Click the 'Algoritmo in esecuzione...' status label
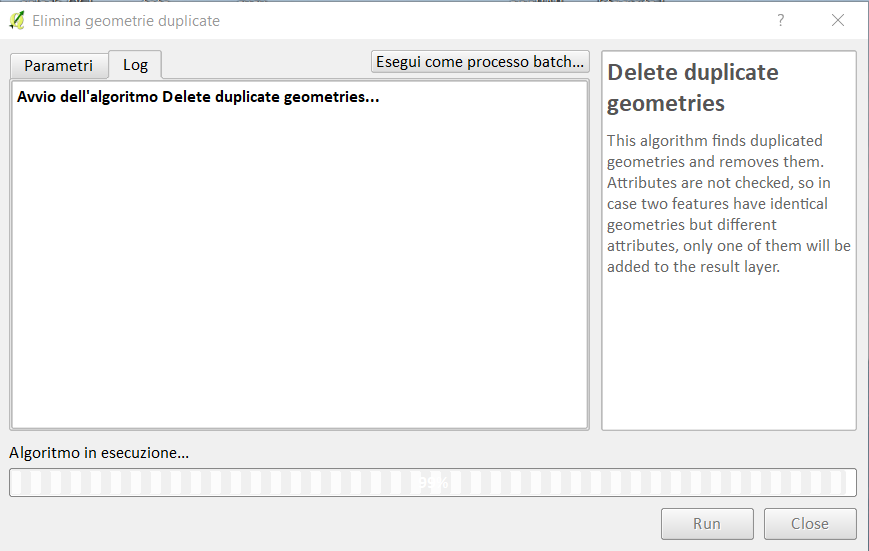 click(99, 453)
